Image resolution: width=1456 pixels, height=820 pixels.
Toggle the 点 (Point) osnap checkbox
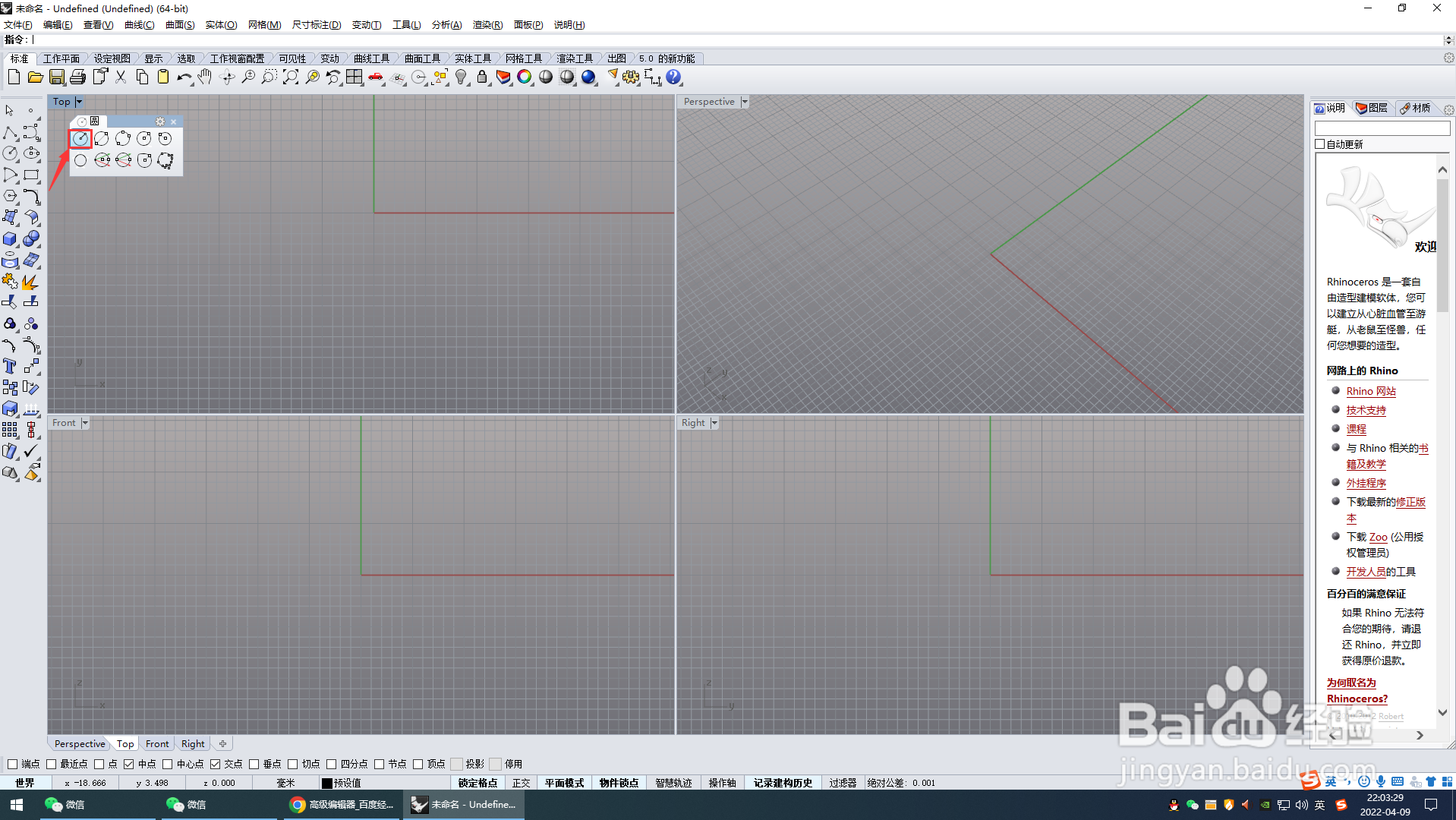pyautogui.click(x=99, y=764)
